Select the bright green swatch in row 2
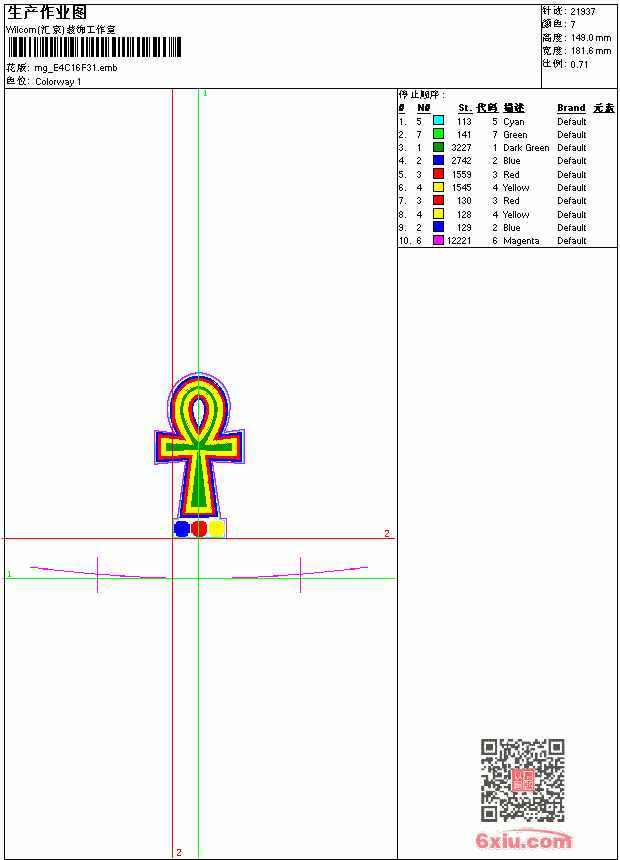Image resolution: width=620 pixels, height=860 pixels. pyautogui.click(x=438, y=134)
